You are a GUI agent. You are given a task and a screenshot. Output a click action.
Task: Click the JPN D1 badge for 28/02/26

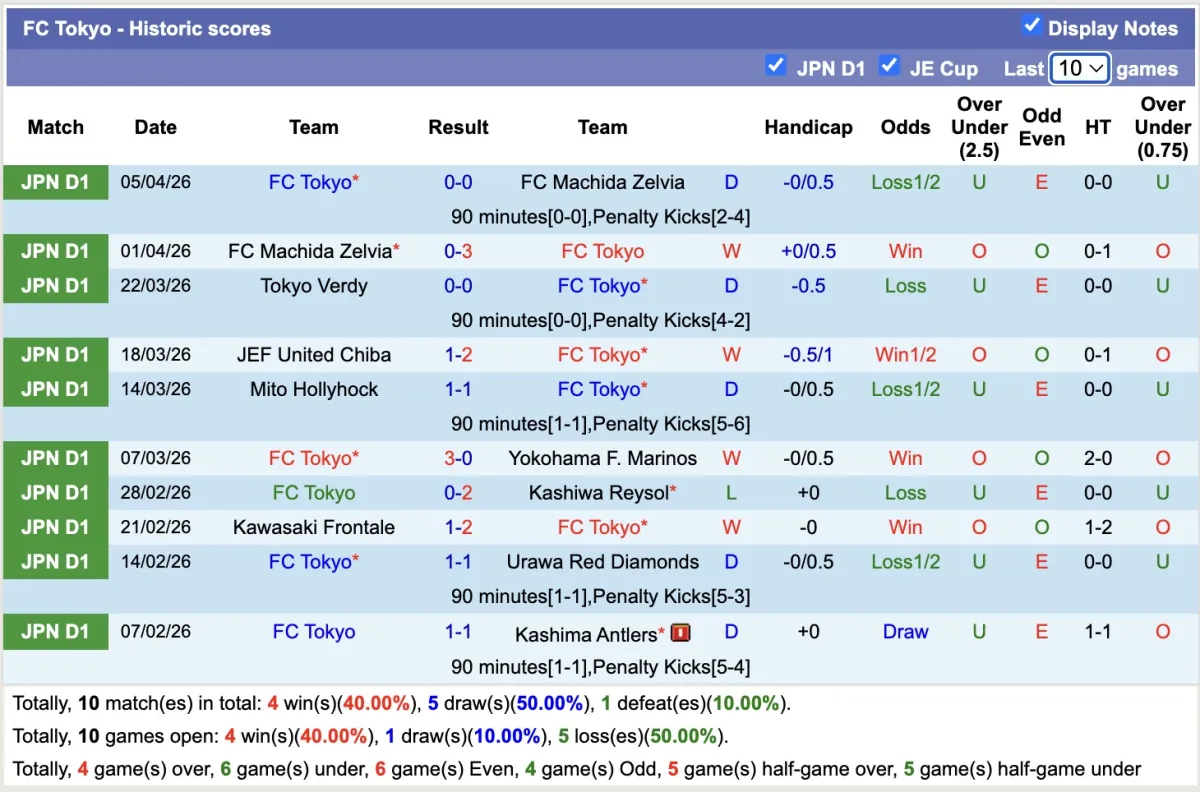pyautogui.click(x=55, y=493)
